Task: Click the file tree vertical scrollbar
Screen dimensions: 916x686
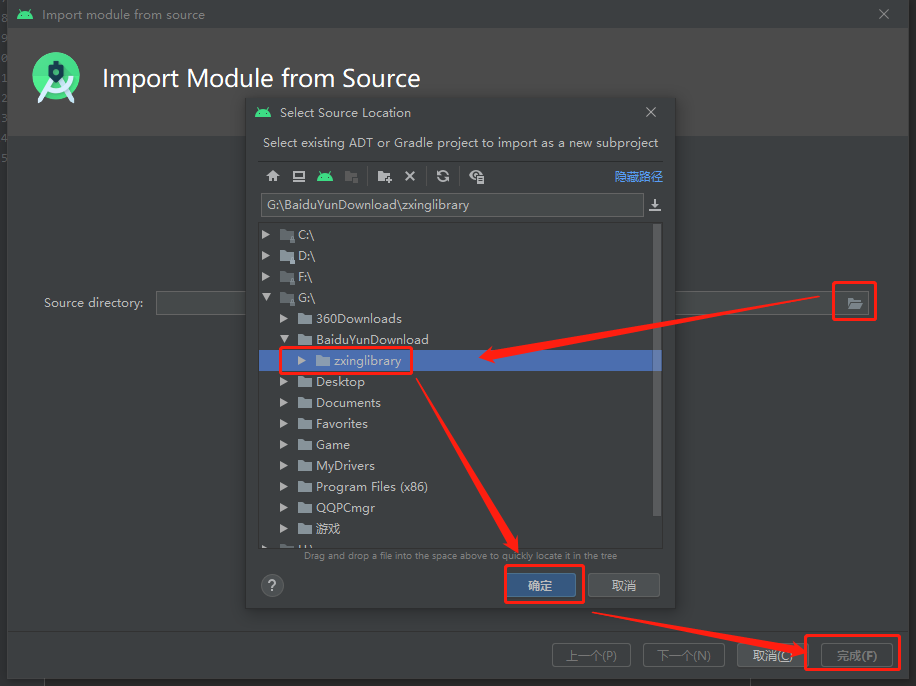Action: tap(657, 370)
